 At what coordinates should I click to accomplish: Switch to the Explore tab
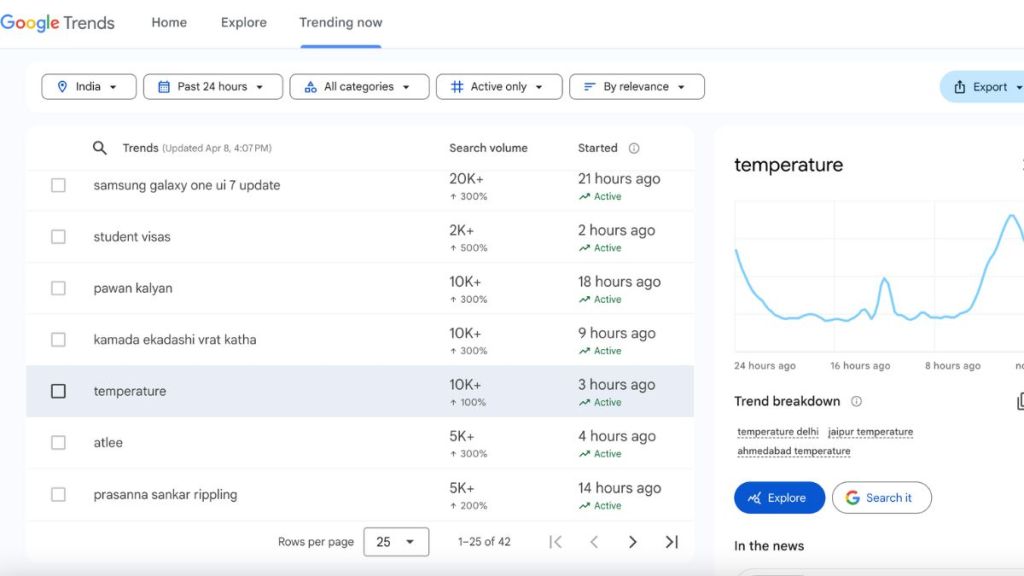[244, 23]
